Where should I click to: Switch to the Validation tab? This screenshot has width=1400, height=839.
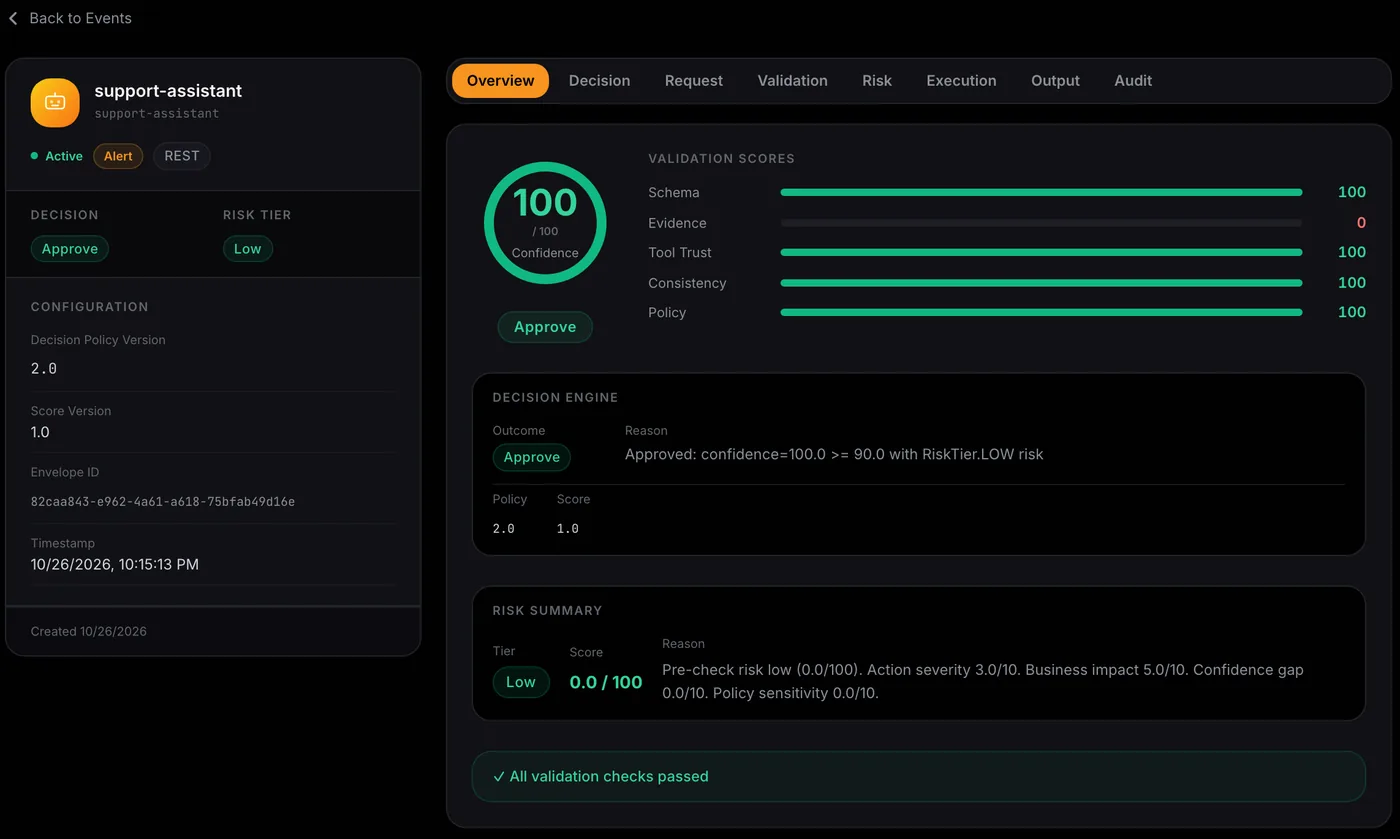(792, 81)
